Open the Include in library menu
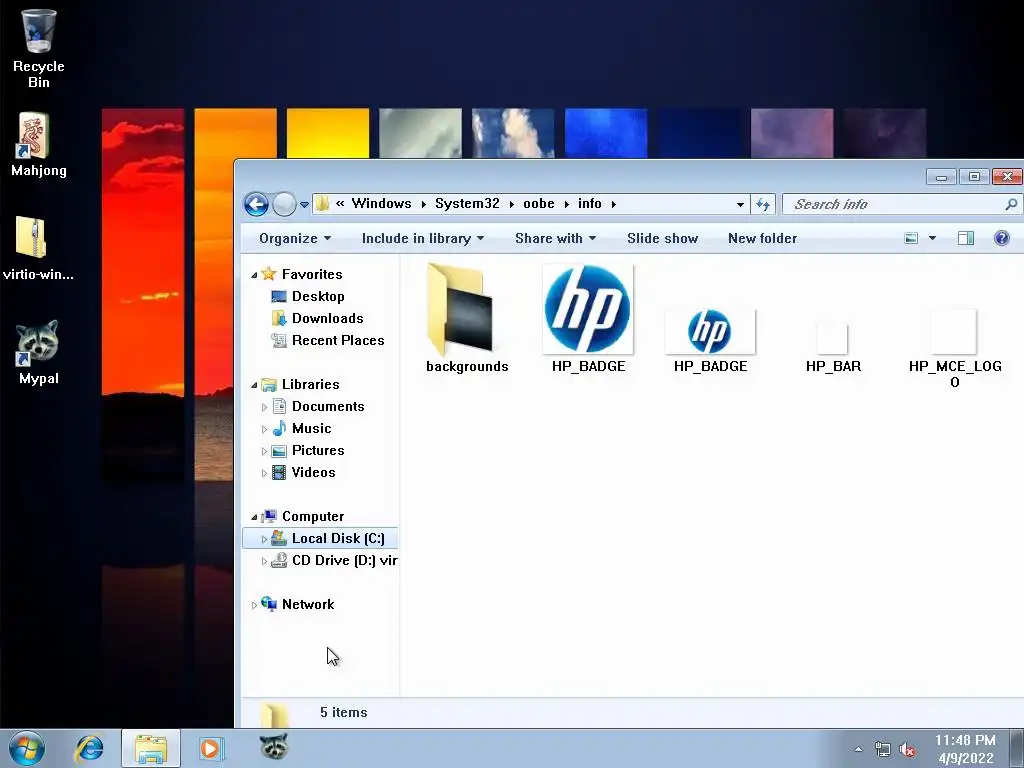This screenshot has width=1024, height=768. coord(423,238)
